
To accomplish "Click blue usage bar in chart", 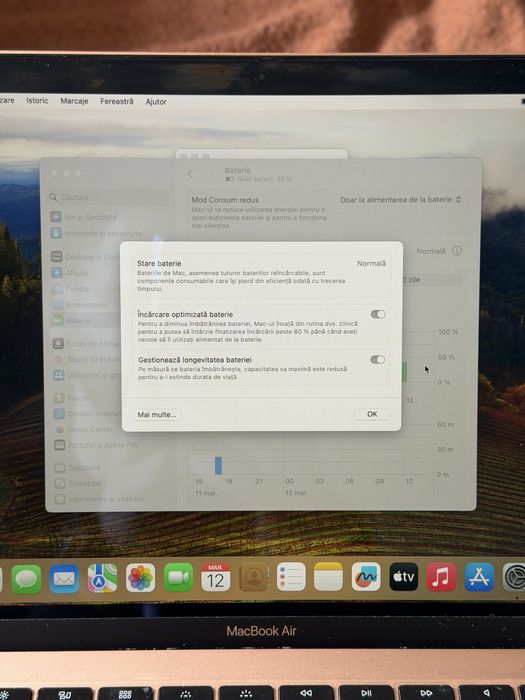I will pyautogui.click(x=218, y=465).
